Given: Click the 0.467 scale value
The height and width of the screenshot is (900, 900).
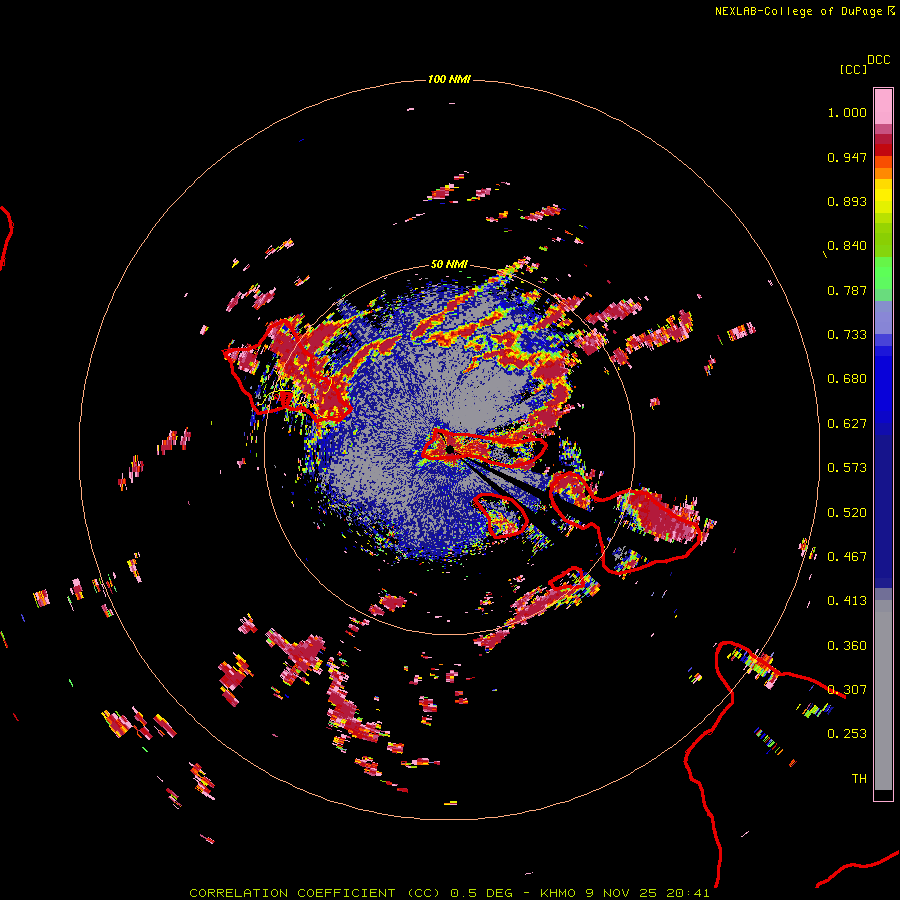Looking at the screenshot, I should [847, 557].
